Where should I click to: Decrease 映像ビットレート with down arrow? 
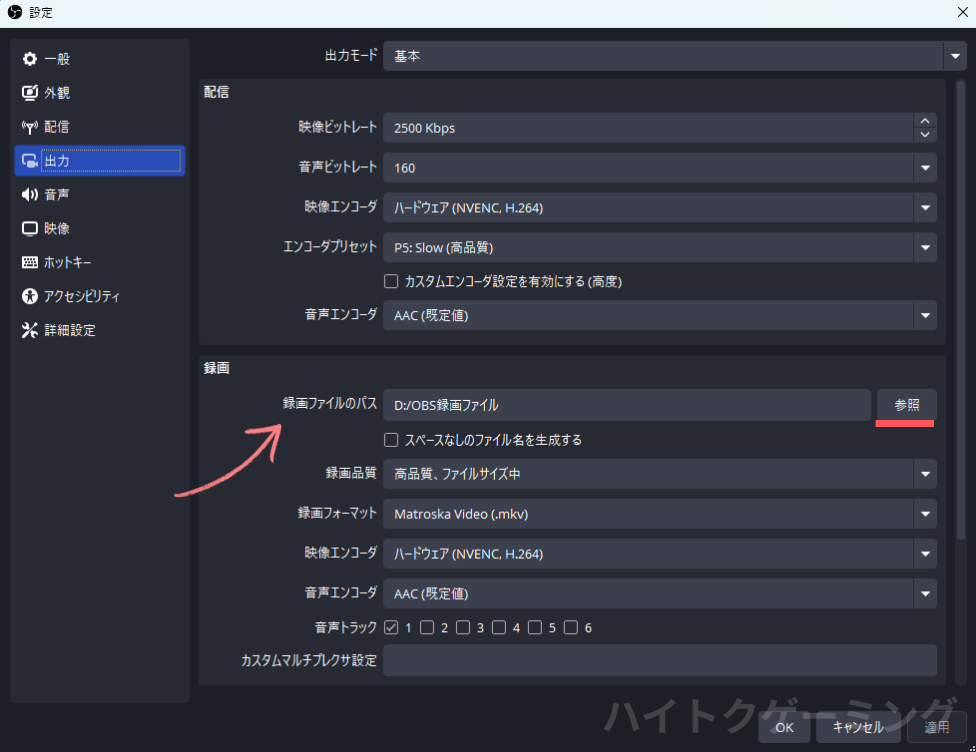point(925,135)
